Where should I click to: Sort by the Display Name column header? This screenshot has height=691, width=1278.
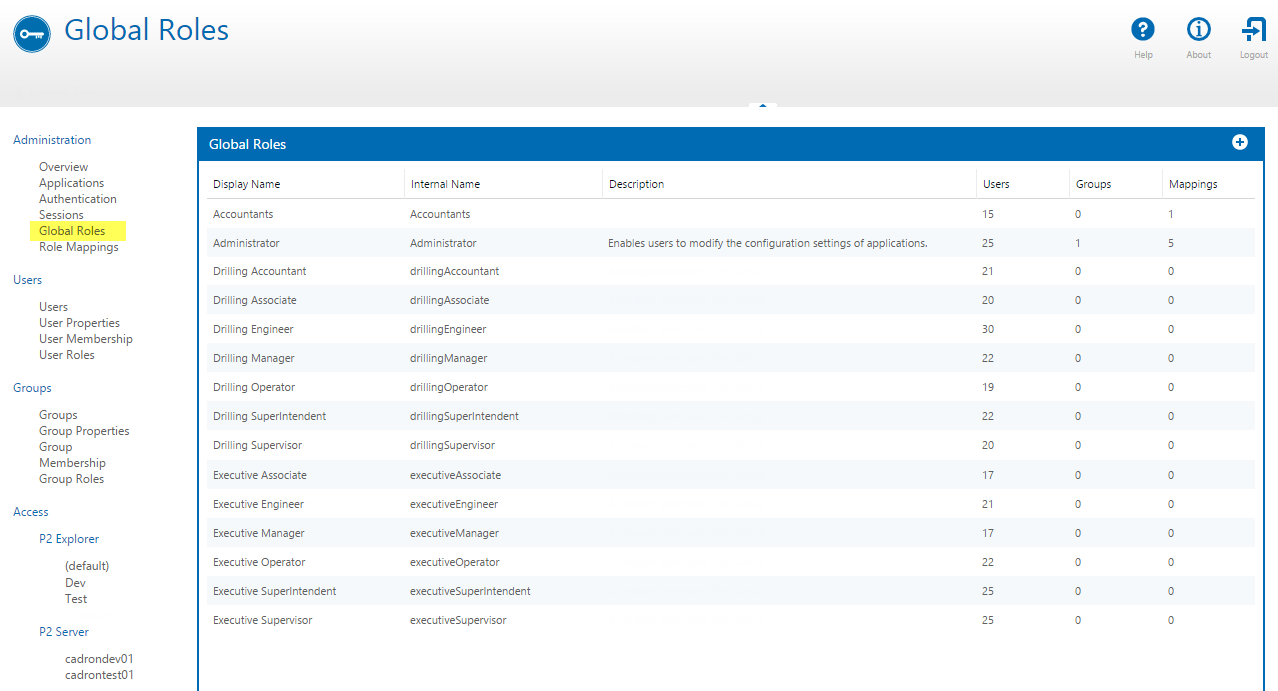pos(246,184)
